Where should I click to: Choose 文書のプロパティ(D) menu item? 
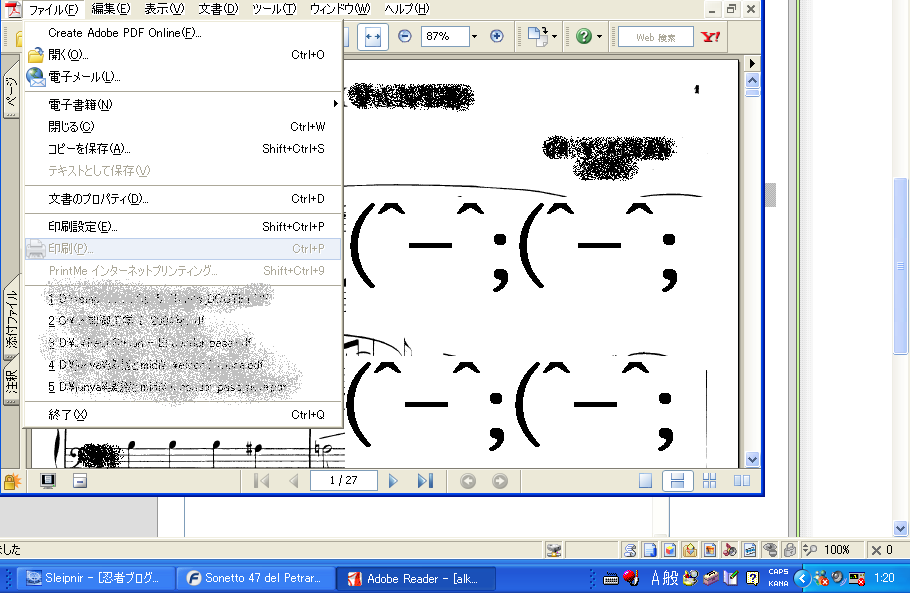tap(183, 199)
